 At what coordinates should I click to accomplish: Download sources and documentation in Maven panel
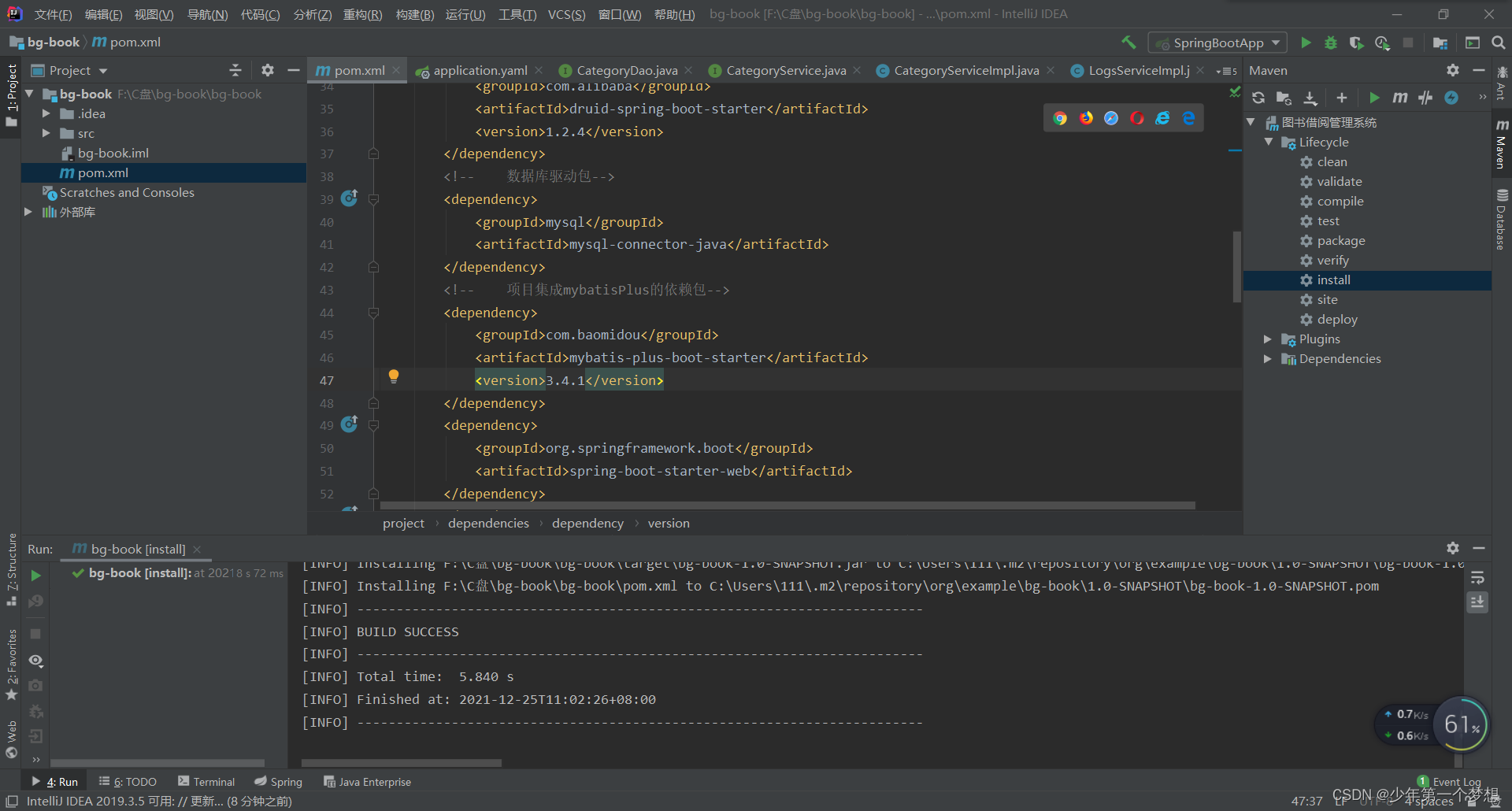[x=1310, y=98]
